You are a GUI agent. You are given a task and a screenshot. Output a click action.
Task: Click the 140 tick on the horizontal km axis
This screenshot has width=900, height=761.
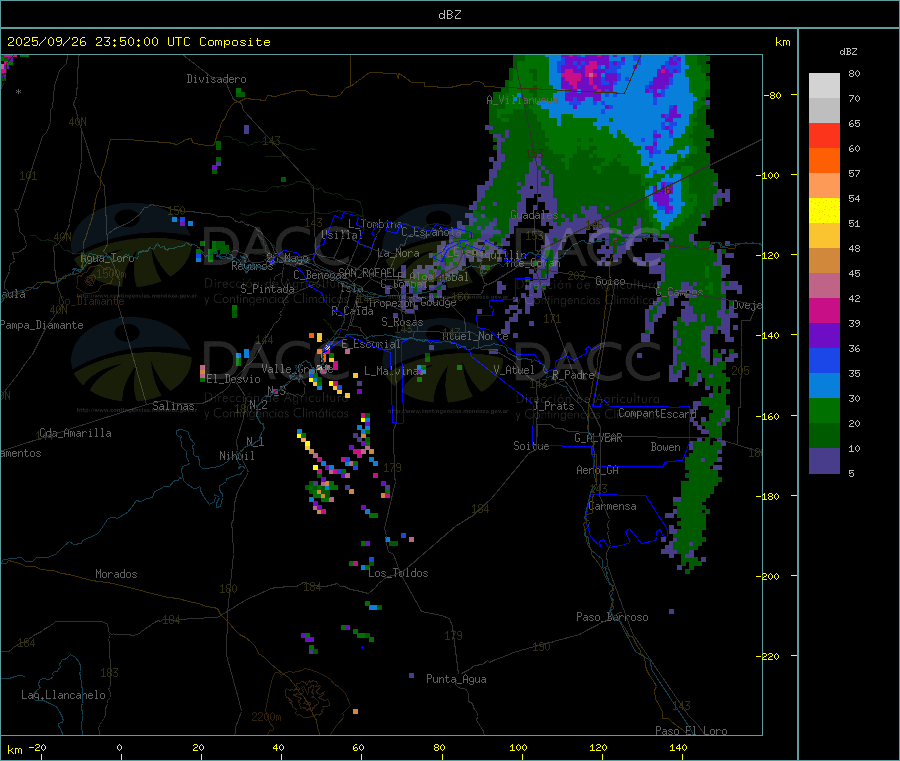pyautogui.click(x=678, y=747)
